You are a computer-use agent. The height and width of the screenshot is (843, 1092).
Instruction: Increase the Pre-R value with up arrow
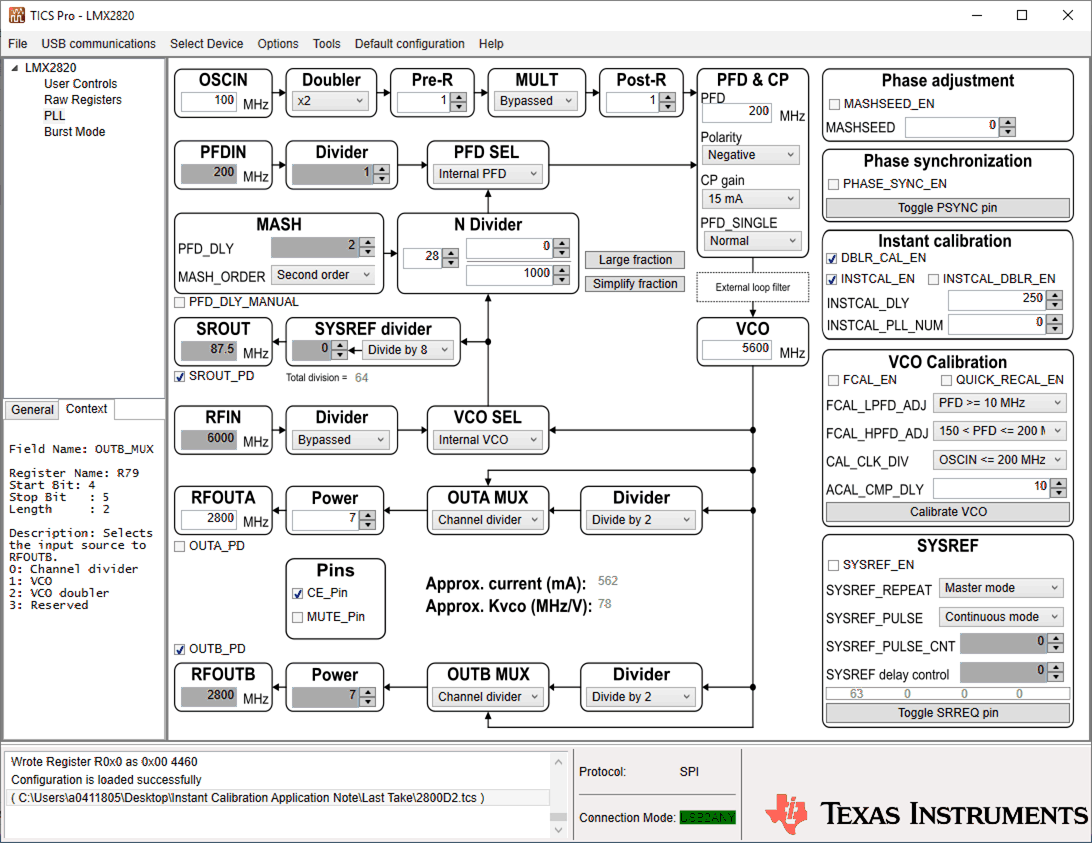point(459,97)
